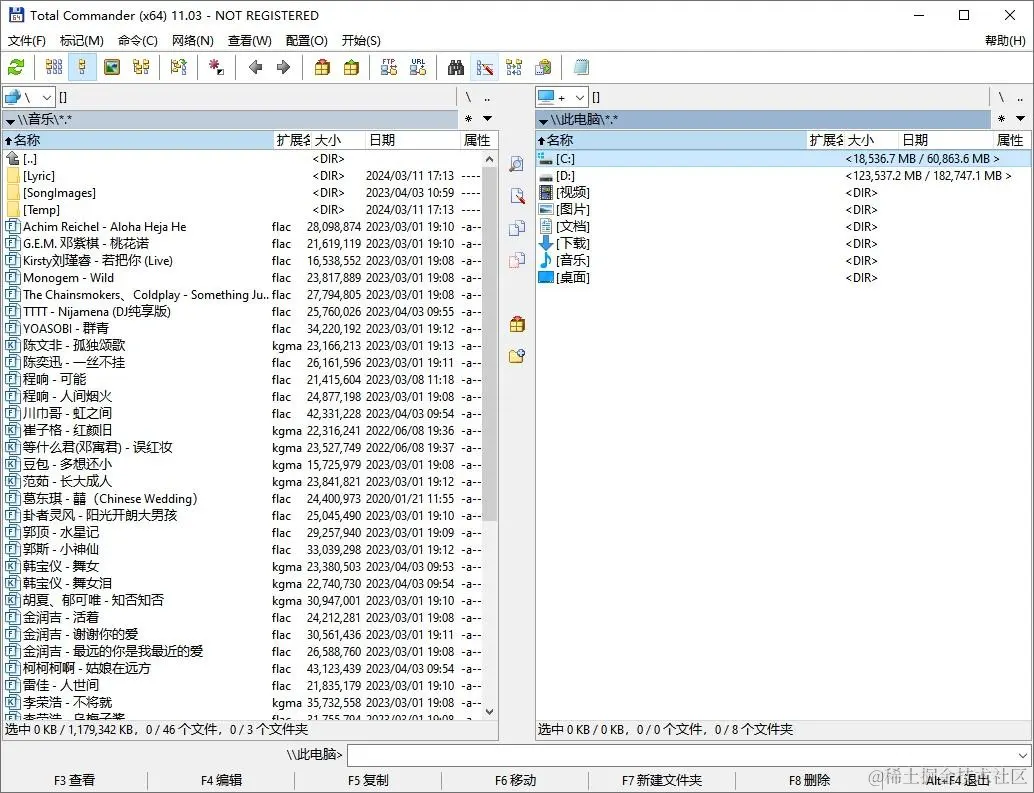This screenshot has height=793, width=1034.
Task: Open the right panel directory history triangle
Action: click(1020, 119)
